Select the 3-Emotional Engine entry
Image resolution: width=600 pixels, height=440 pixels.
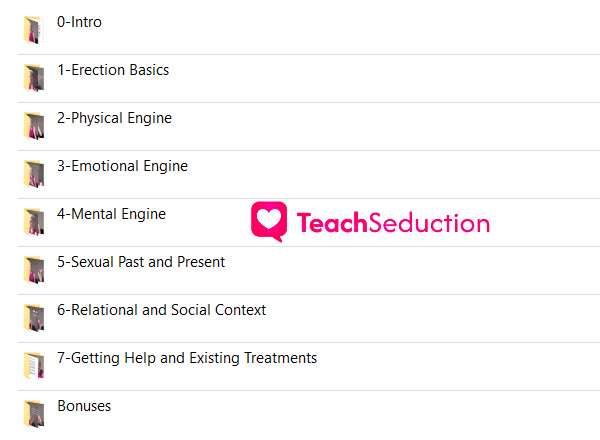pos(122,166)
